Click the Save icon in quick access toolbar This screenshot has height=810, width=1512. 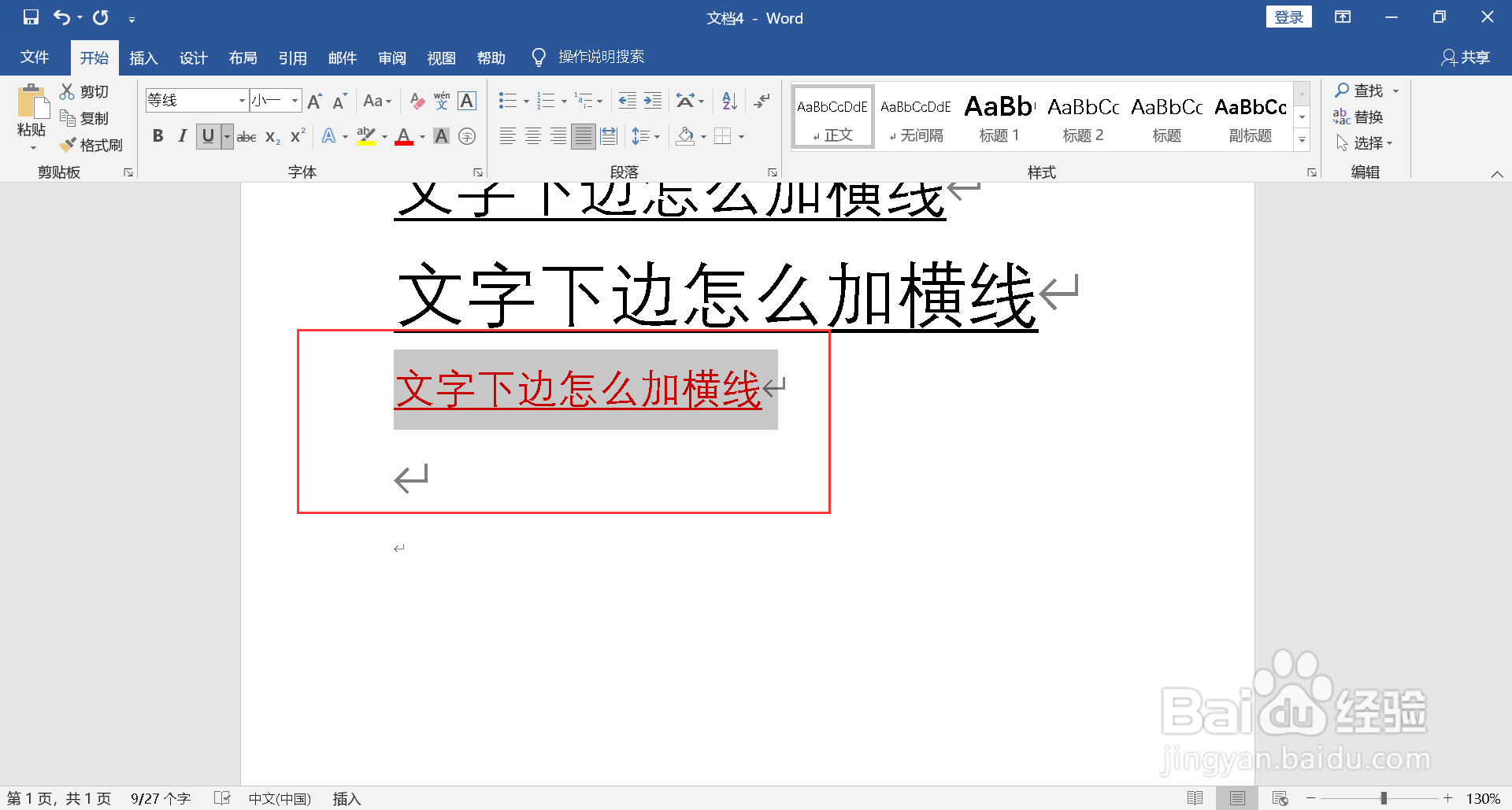tap(31, 17)
